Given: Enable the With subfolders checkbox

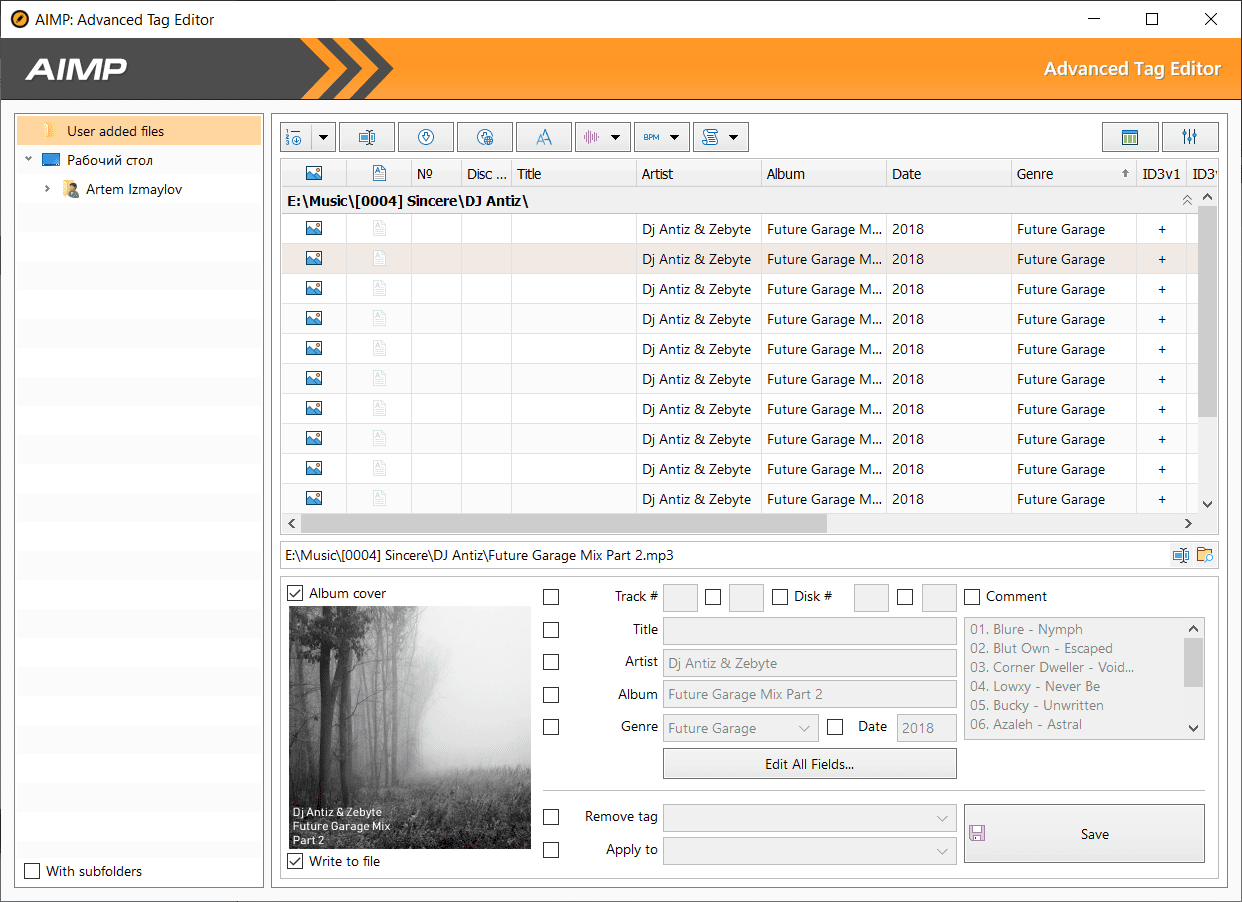Looking at the screenshot, I should pos(32,871).
